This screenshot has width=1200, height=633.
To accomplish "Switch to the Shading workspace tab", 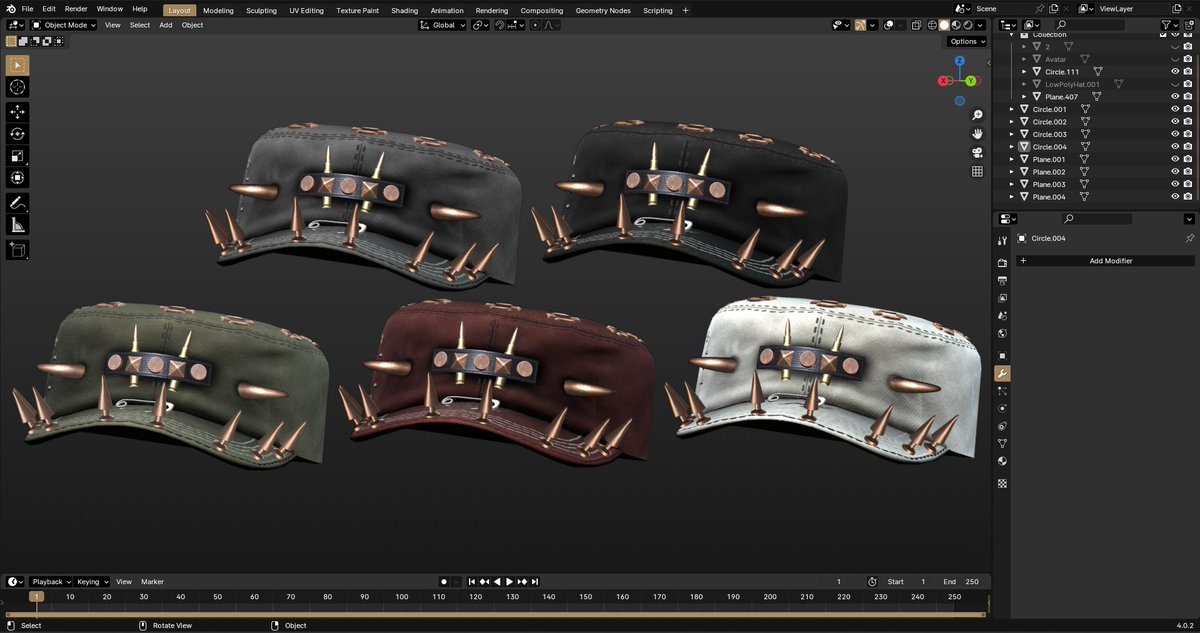I will (404, 10).
